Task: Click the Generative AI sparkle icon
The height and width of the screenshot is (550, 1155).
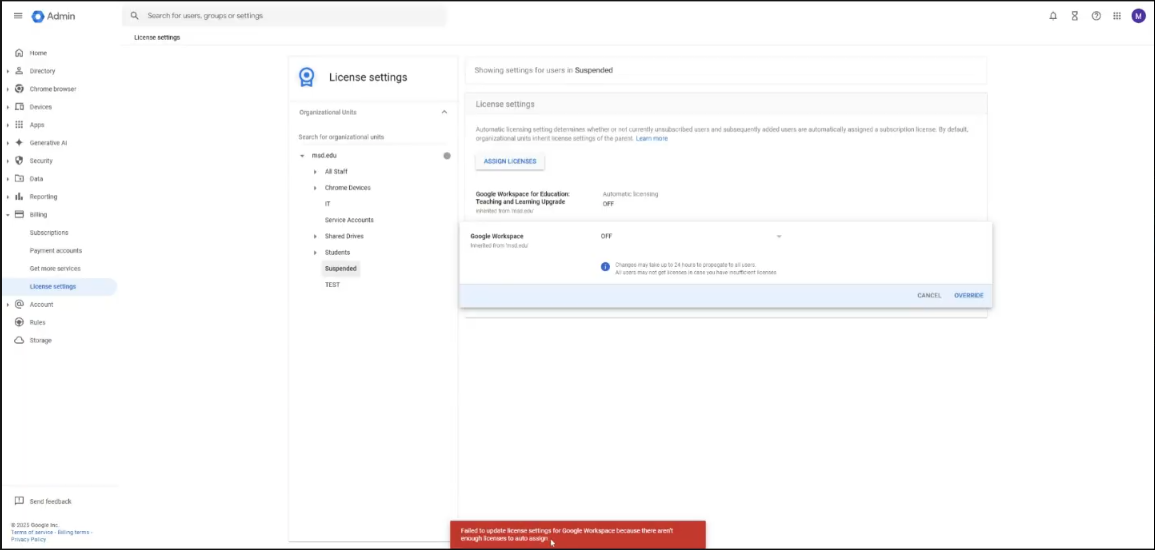Action: [19, 143]
